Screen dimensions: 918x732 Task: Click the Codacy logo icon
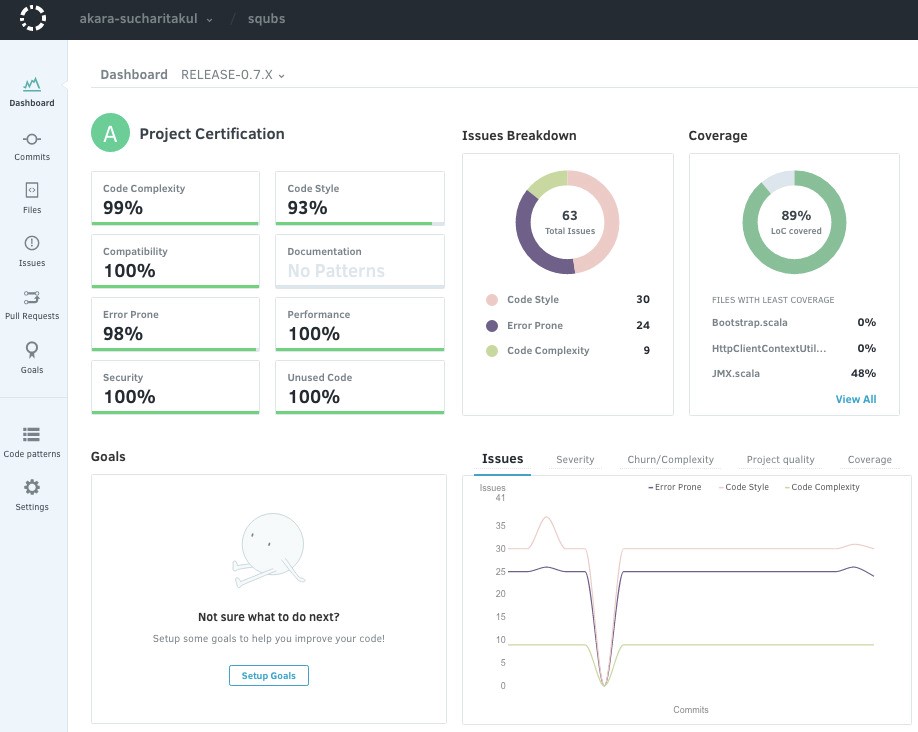tap(33, 19)
